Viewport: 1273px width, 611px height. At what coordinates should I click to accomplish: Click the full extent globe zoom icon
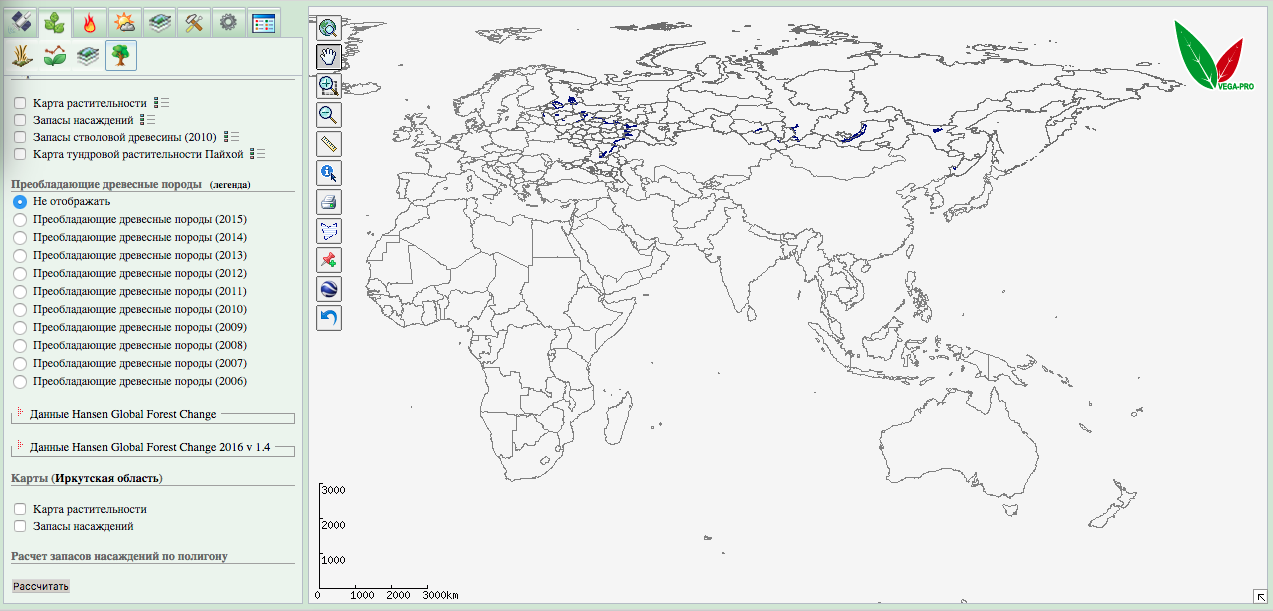[329, 28]
